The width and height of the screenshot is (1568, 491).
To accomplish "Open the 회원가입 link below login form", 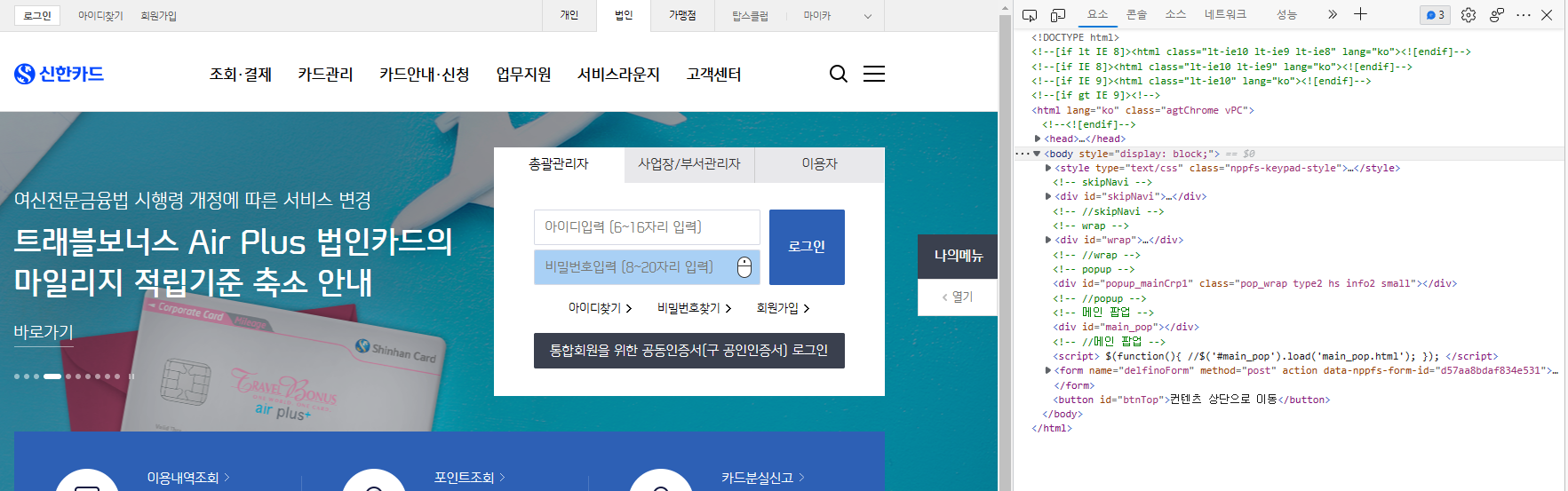I will (x=783, y=308).
